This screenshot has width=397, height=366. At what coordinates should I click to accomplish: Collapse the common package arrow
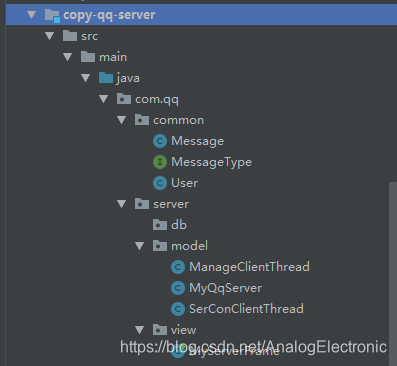point(122,120)
